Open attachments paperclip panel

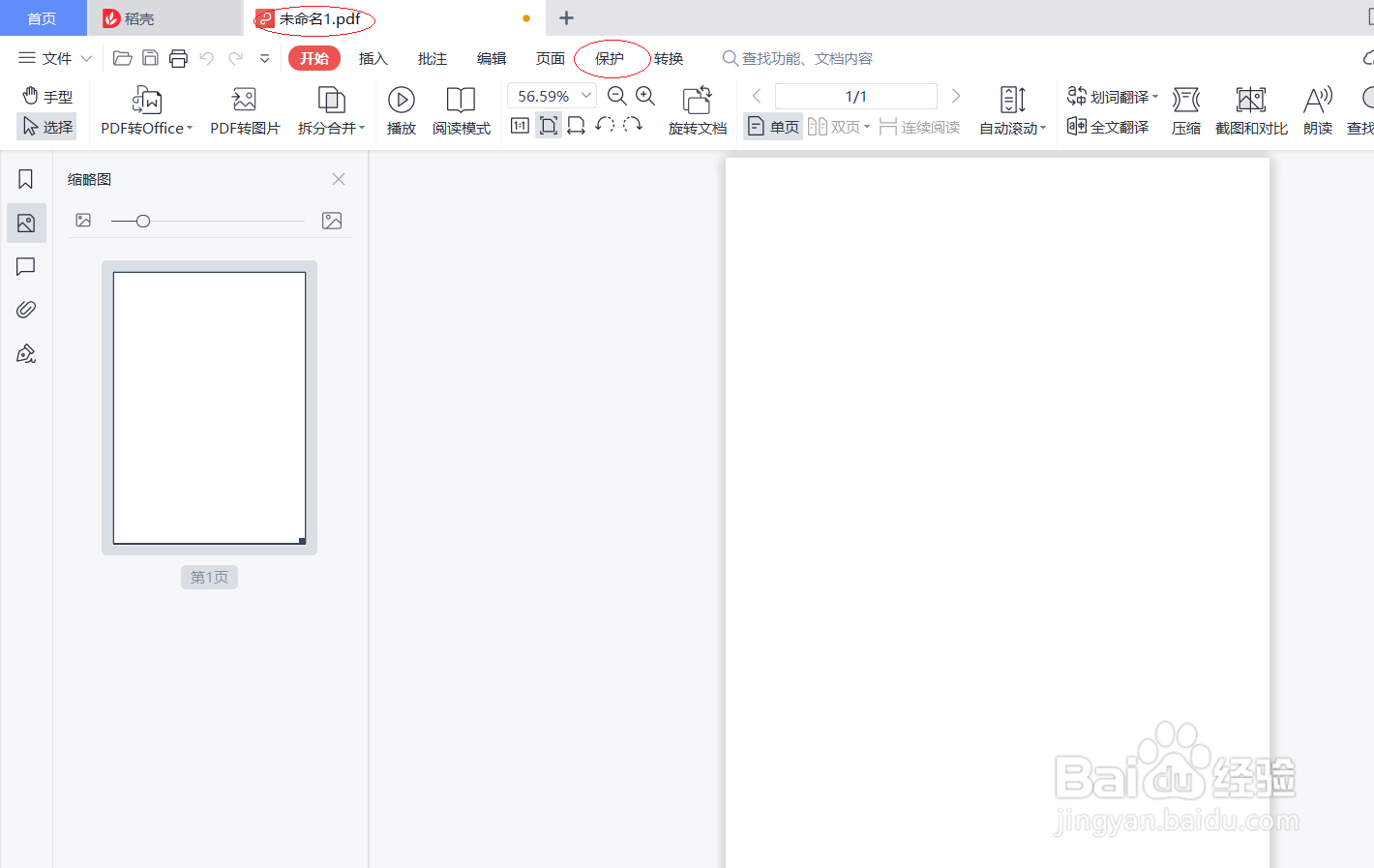[x=26, y=310]
